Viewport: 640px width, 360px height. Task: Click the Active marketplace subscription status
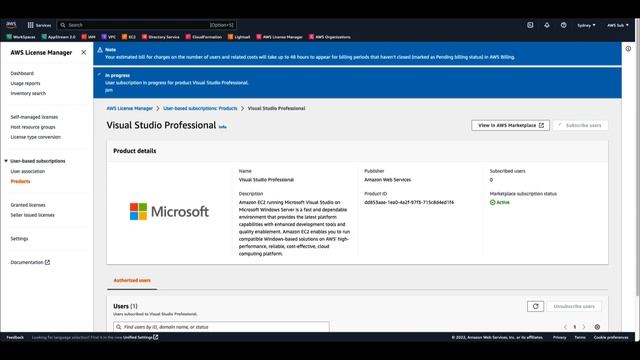(x=500, y=202)
